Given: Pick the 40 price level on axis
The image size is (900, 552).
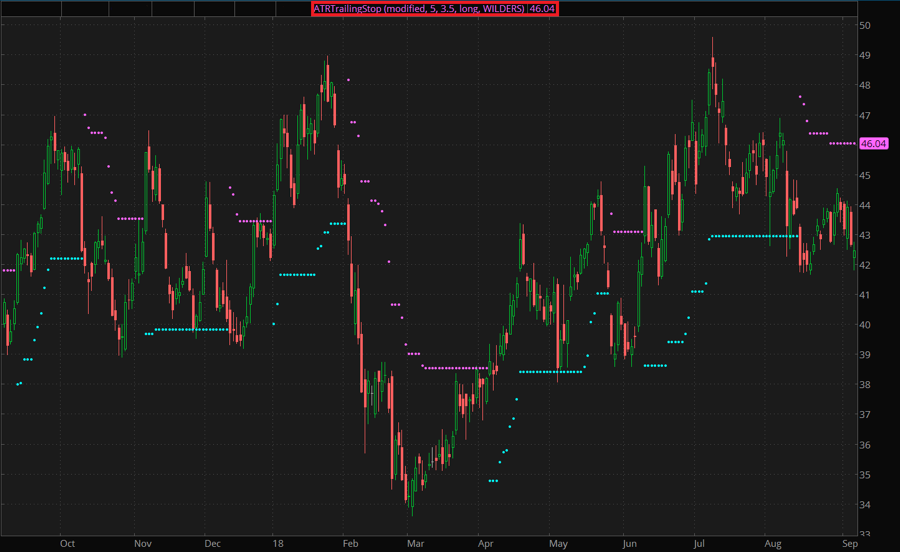Looking at the screenshot, I should (x=865, y=325).
